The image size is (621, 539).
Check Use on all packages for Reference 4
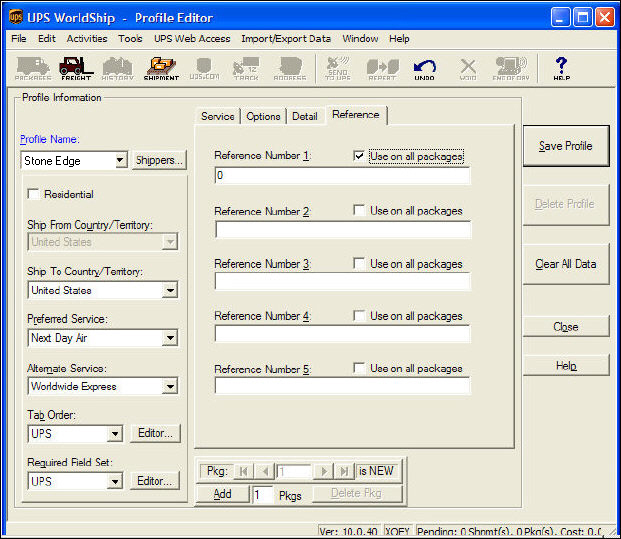[x=359, y=316]
